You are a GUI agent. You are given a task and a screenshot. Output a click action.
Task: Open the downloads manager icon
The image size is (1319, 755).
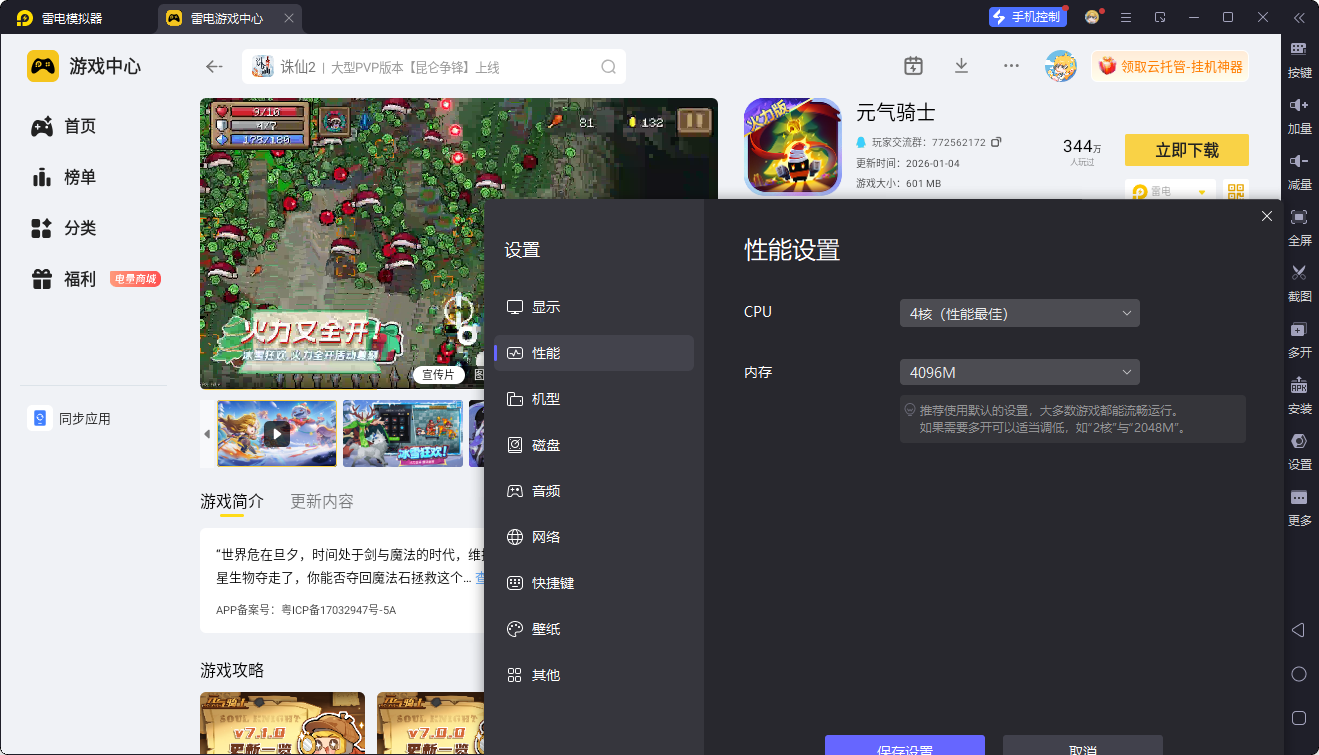point(961,66)
